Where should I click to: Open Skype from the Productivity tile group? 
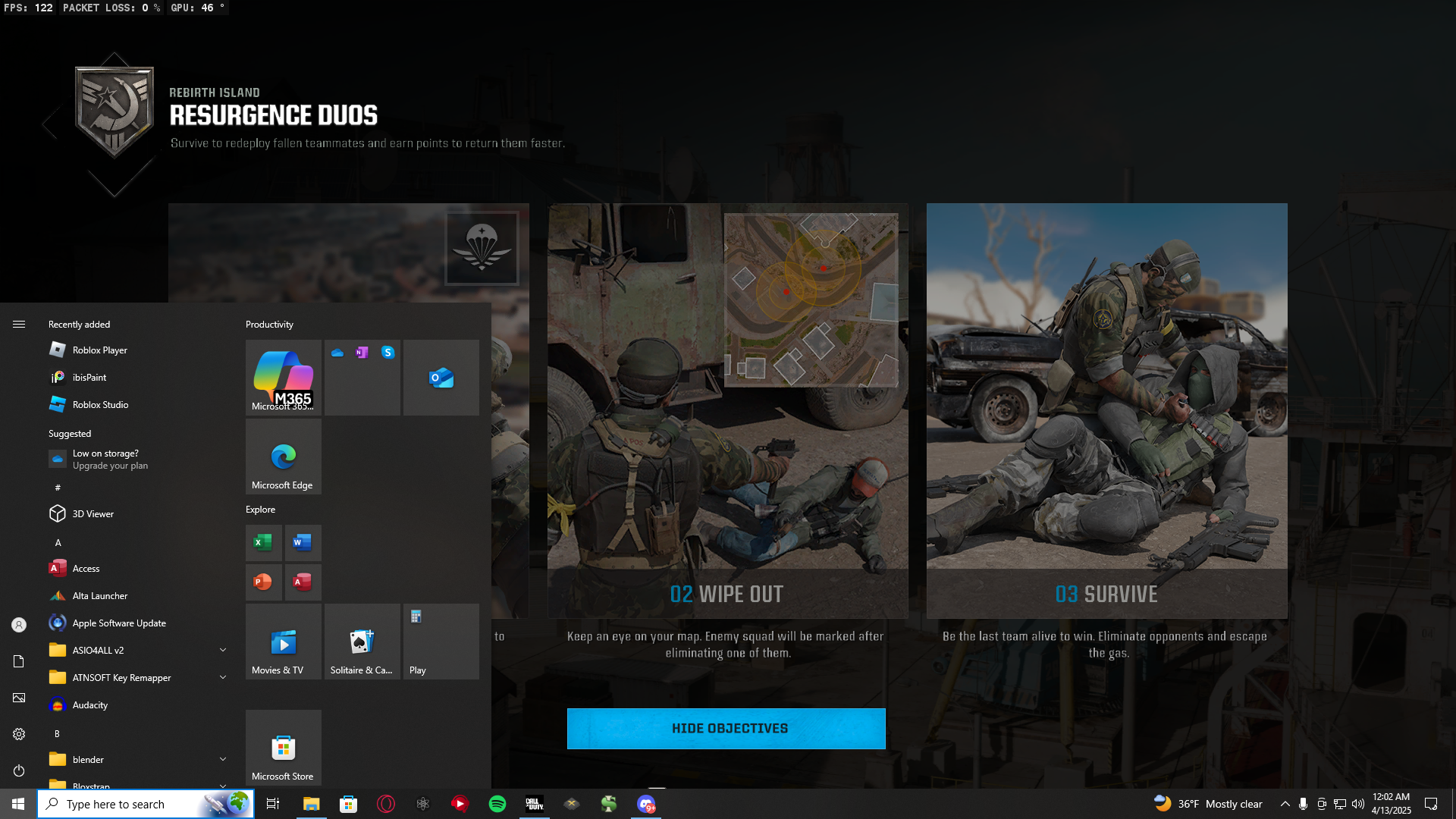tap(388, 353)
